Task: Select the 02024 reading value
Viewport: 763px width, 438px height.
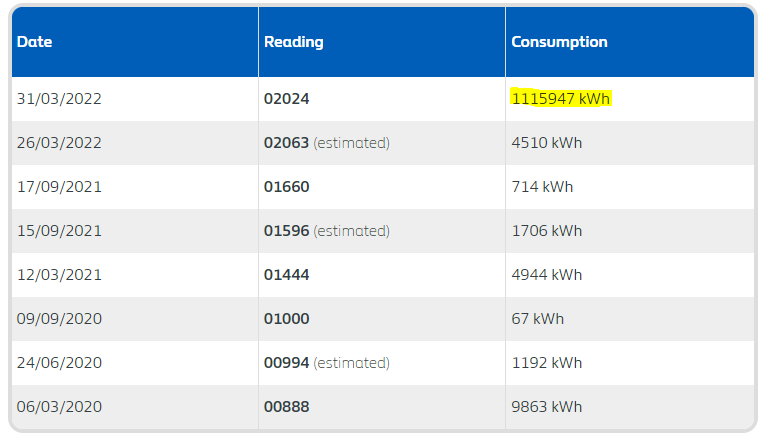Action: tap(286, 99)
